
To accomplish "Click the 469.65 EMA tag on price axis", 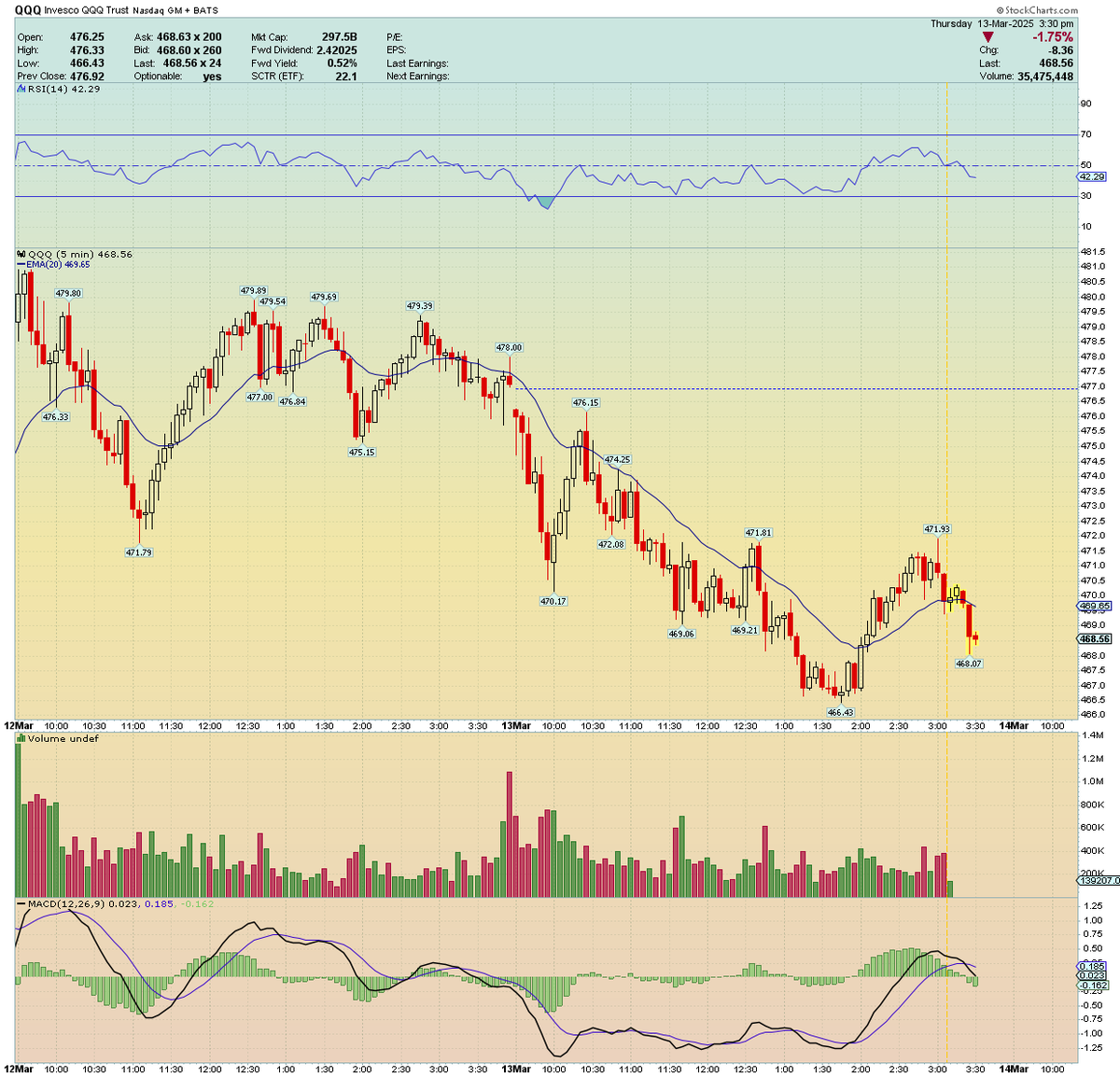I will [1094, 606].
